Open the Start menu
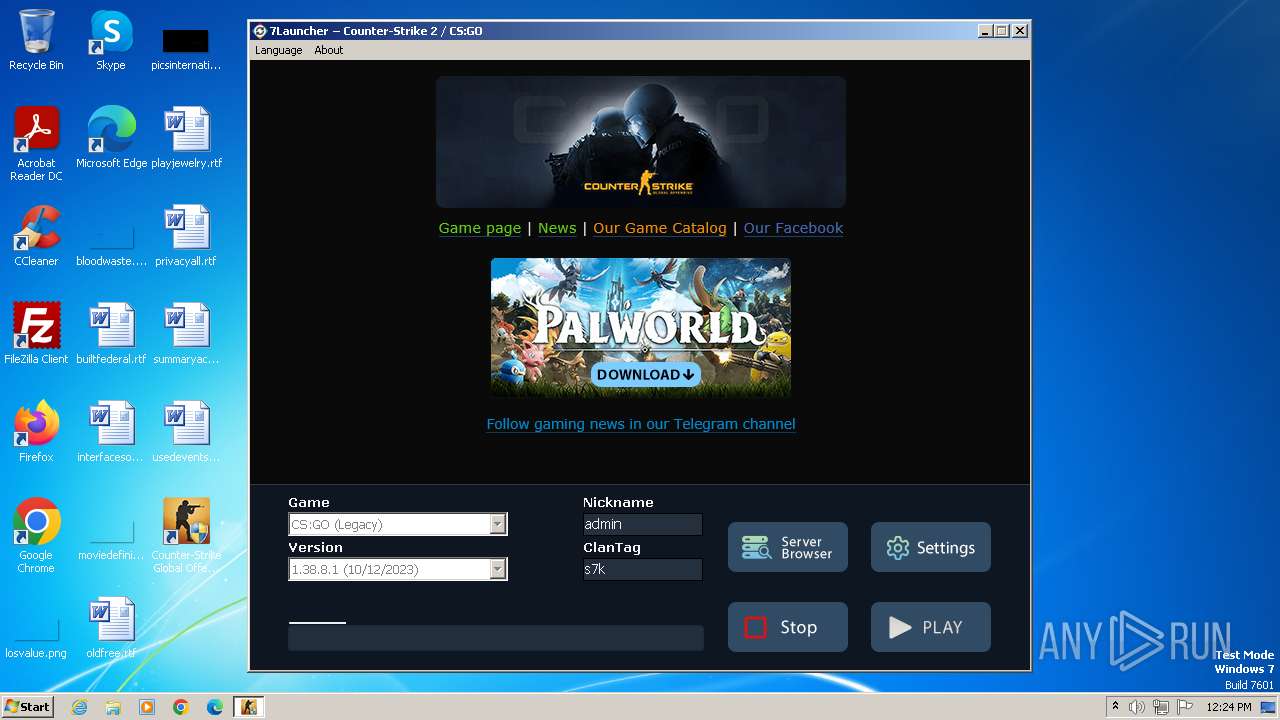This screenshot has width=1280, height=720. [x=28, y=707]
